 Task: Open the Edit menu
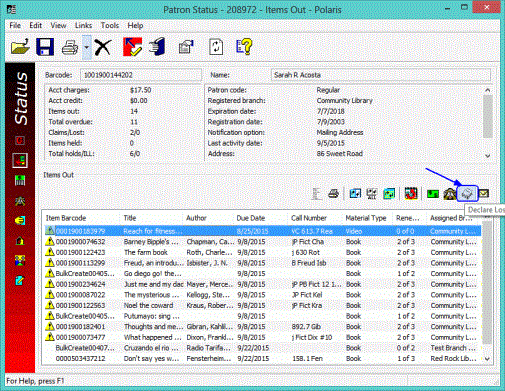tap(35, 26)
